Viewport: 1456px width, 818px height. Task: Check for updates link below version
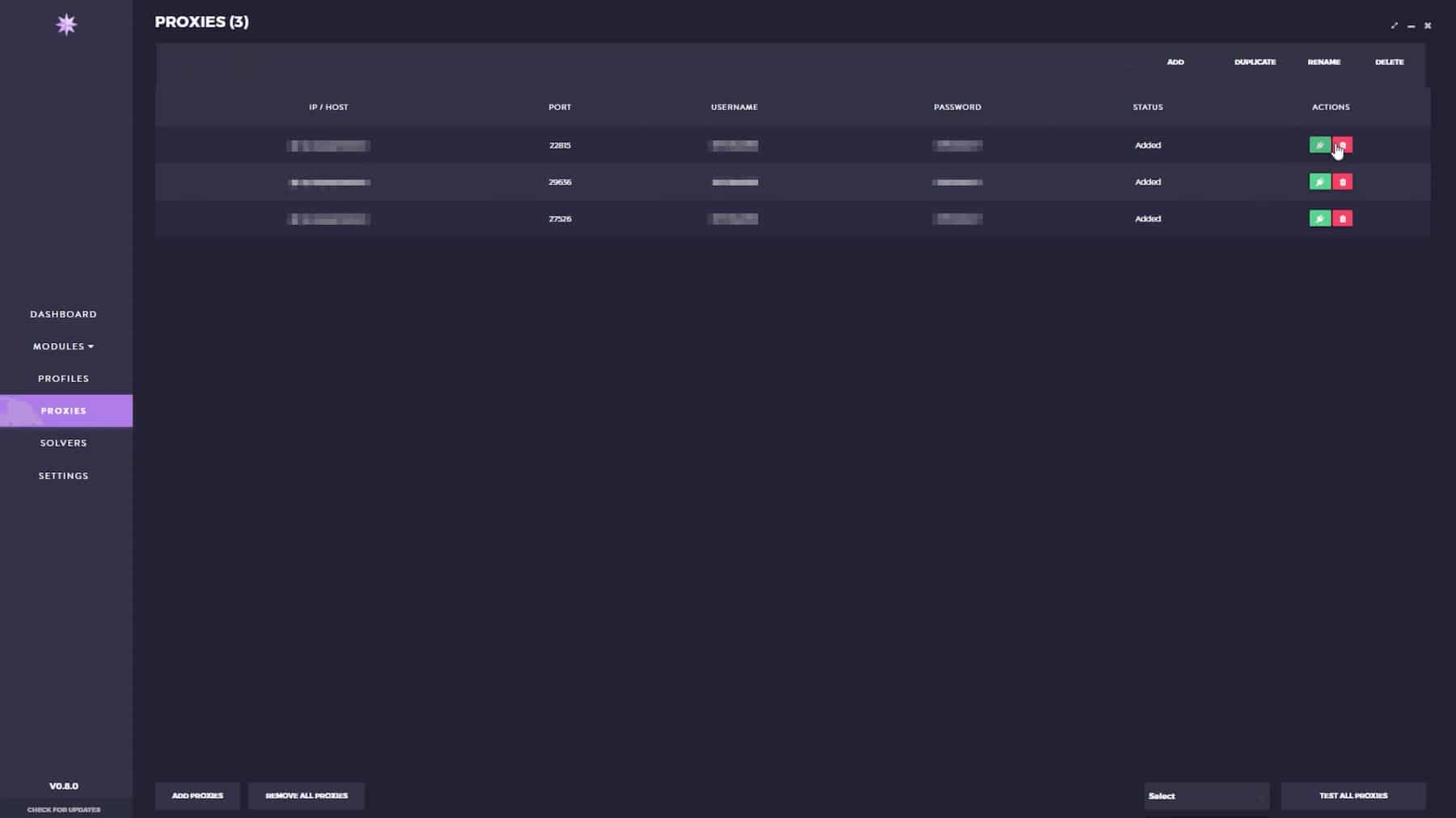(64, 809)
